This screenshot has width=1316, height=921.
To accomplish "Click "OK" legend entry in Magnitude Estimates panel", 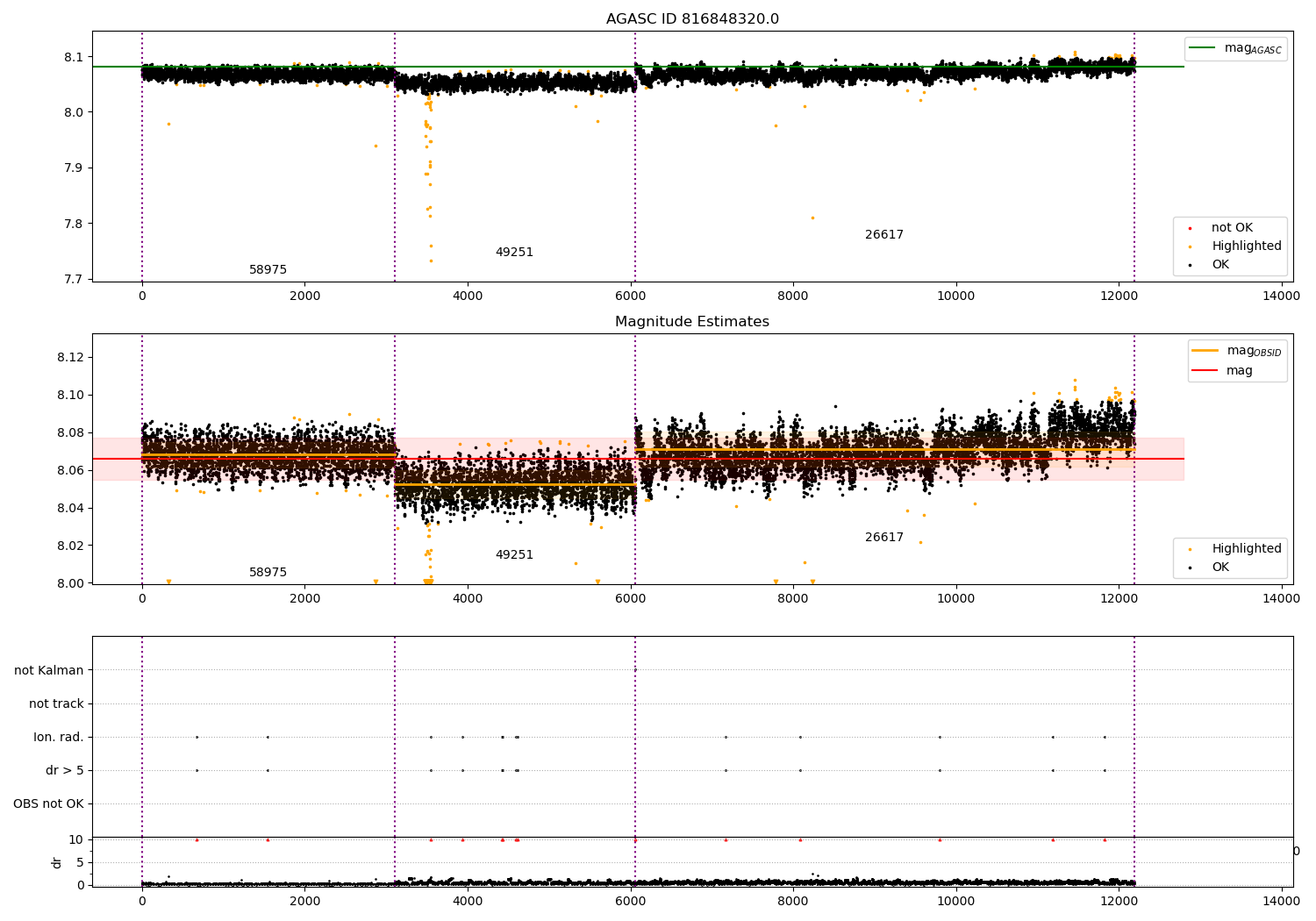I will [1220, 568].
